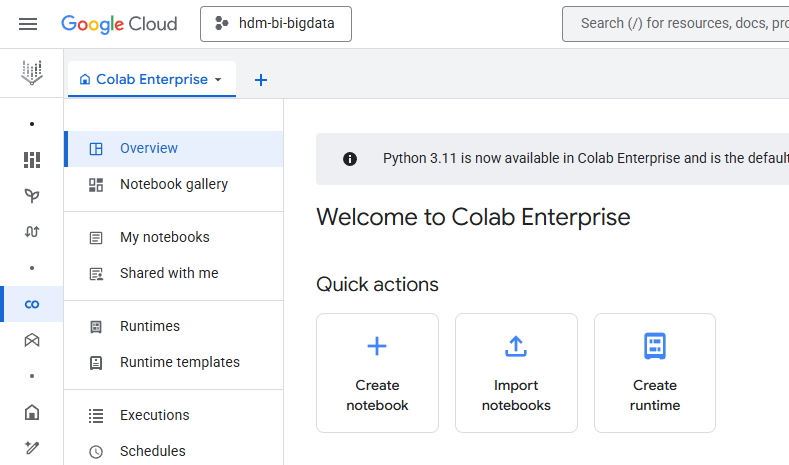Screen dimensions: 789x465
Task: Click the Executions list icon
Action: pyautogui.click(x=96, y=416)
